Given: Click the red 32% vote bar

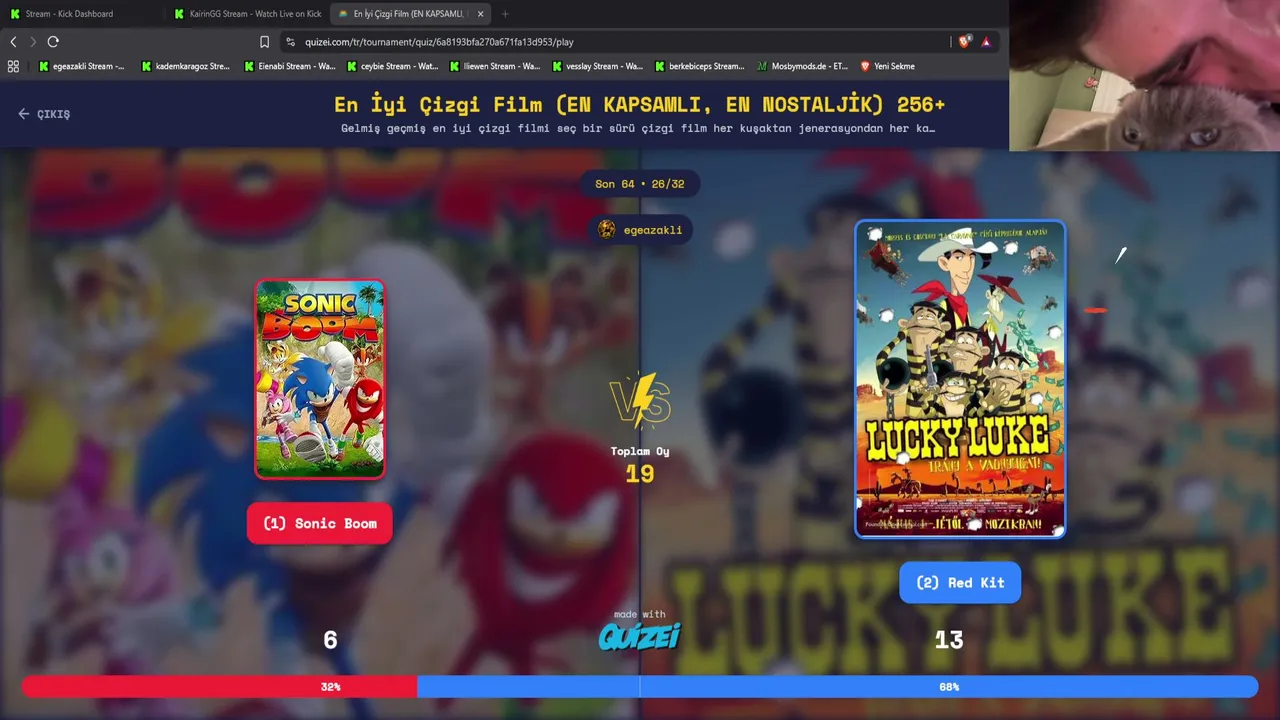Looking at the screenshot, I should point(219,687).
